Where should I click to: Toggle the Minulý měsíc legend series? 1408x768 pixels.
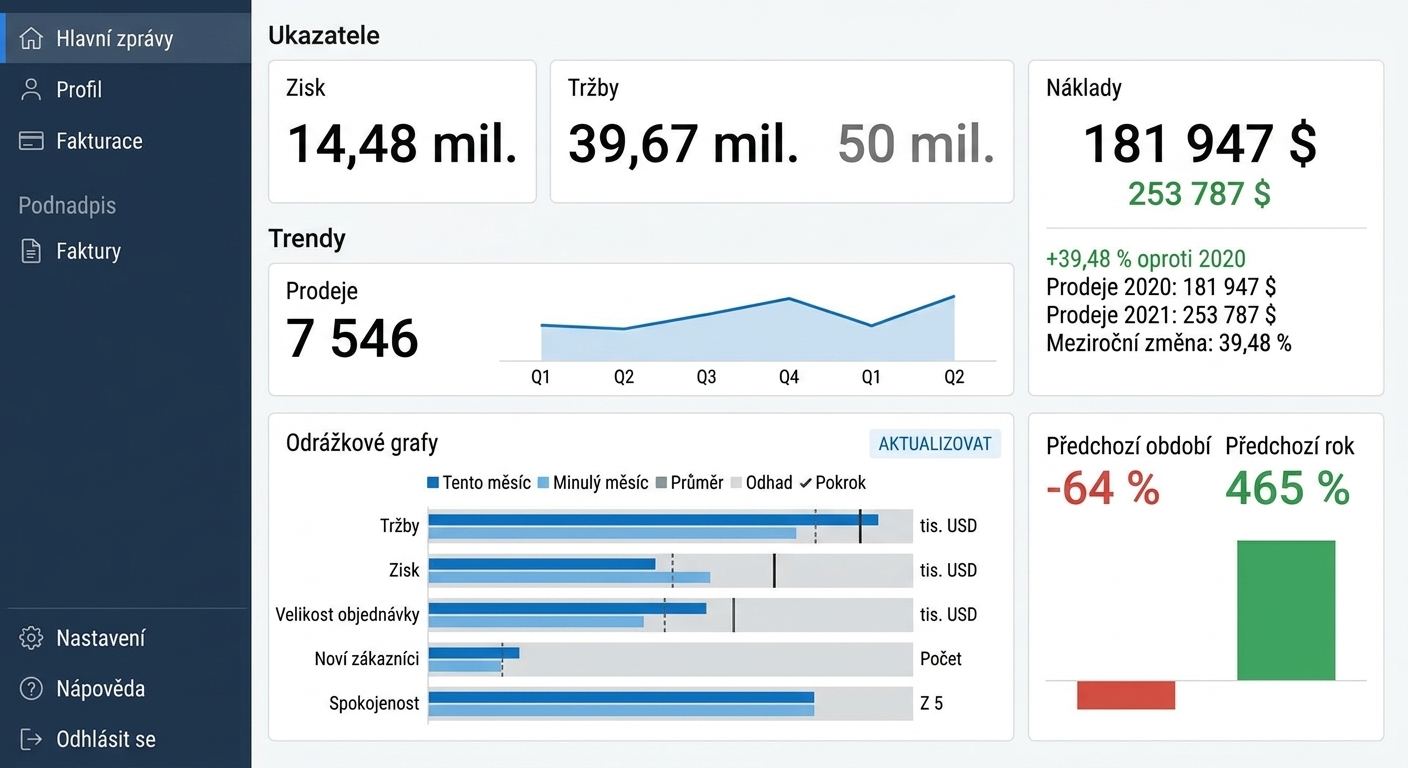[593, 483]
